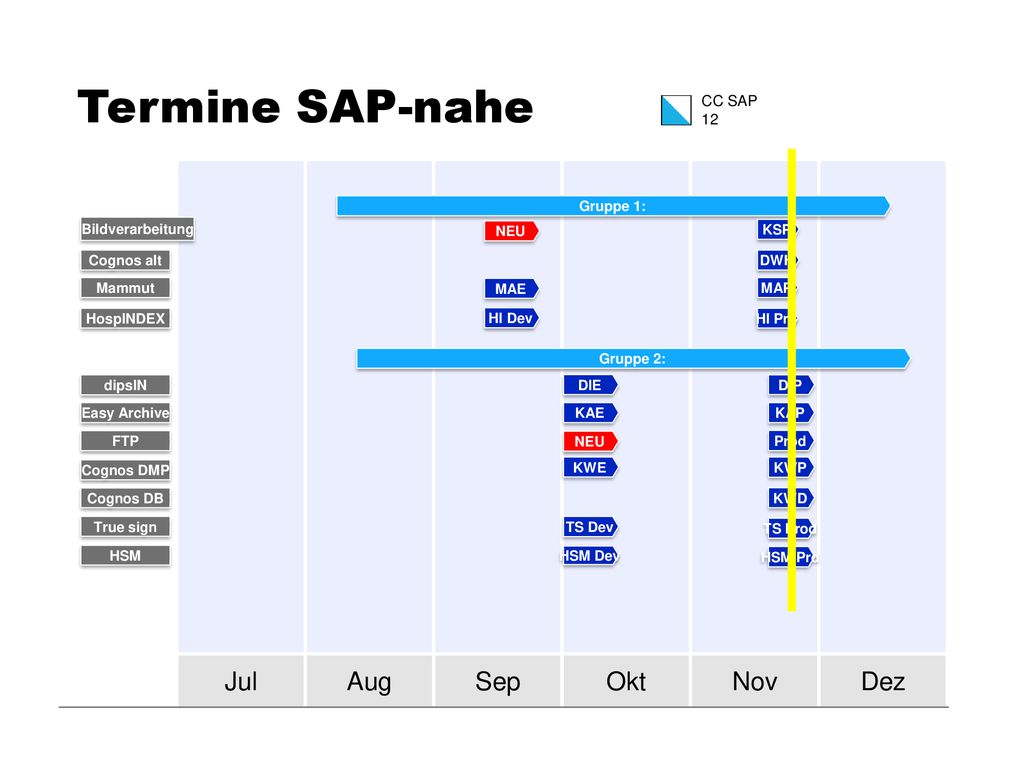Click the Okt month header
The image size is (1024, 768).
(626, 681)
